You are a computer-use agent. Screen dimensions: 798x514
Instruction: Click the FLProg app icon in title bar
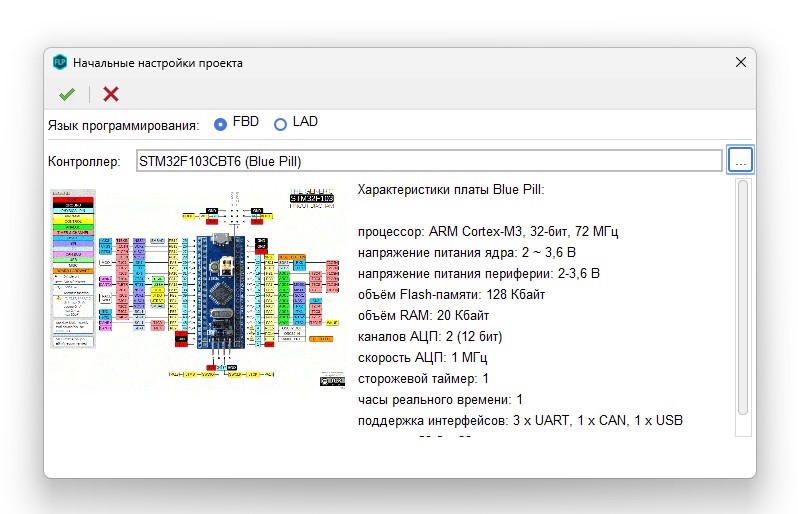60,63
